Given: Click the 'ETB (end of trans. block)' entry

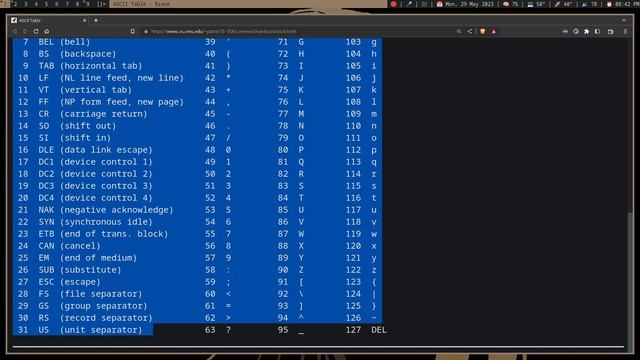Looking at the screenshot, I should pyautogui.click(x=103, y=234).
